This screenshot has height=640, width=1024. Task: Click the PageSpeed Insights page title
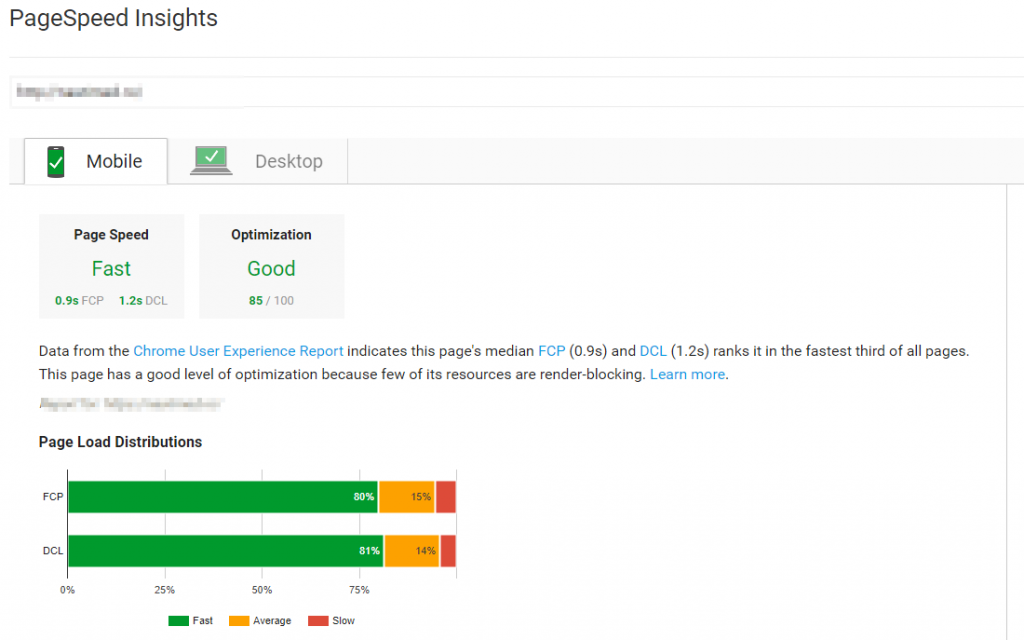(x=114, y=18)
